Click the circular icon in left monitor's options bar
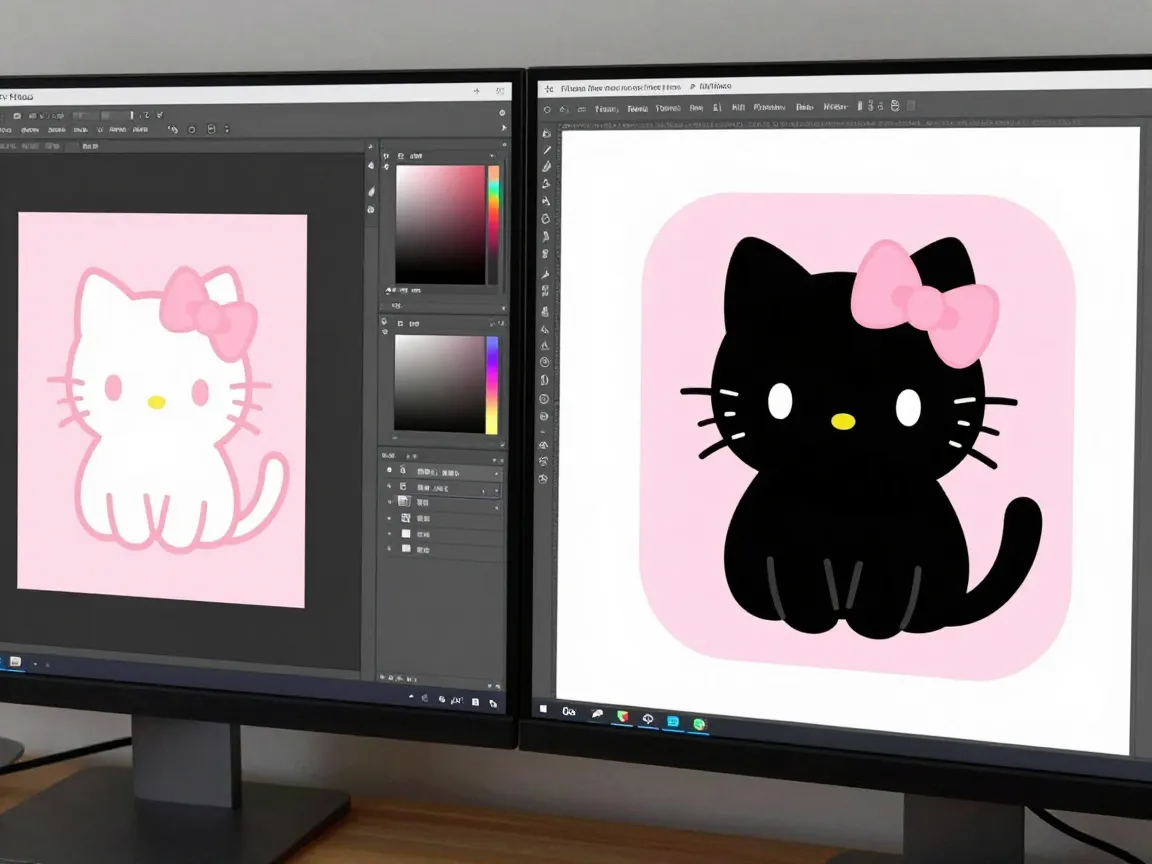 [192, 129]
